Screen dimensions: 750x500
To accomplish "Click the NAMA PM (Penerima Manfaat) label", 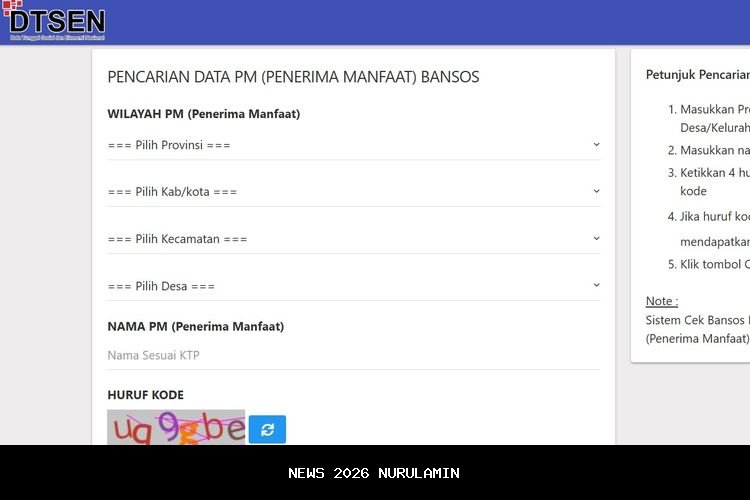I will (x=196, y=326).
